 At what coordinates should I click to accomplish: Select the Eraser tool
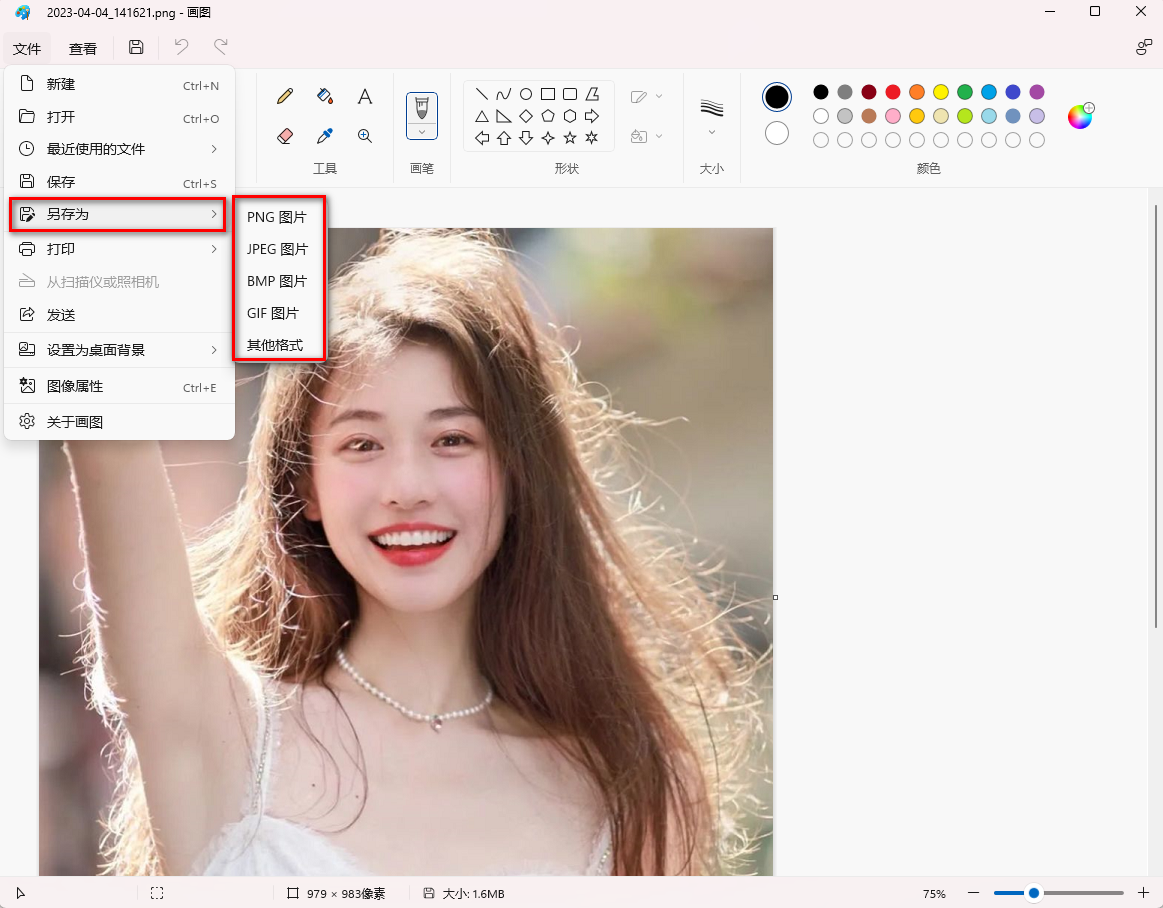(x=285, y=136)
